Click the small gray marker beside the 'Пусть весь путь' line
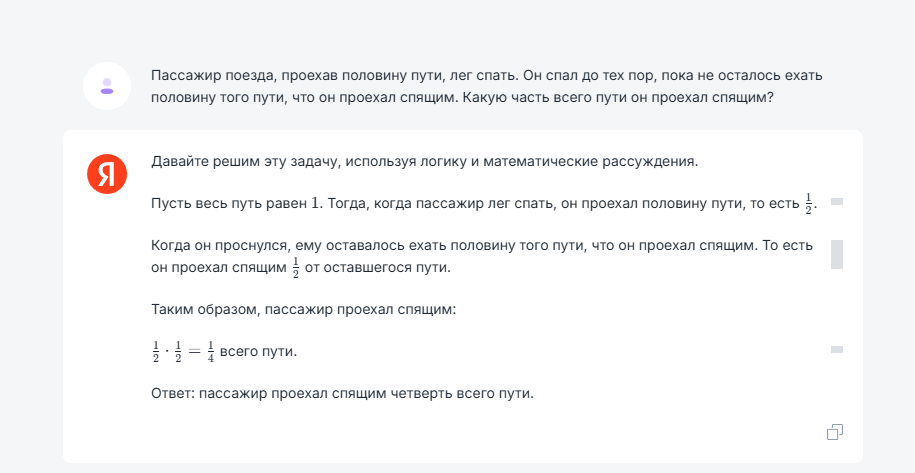The width and height of the screenshot is (915, 473). 837,201
